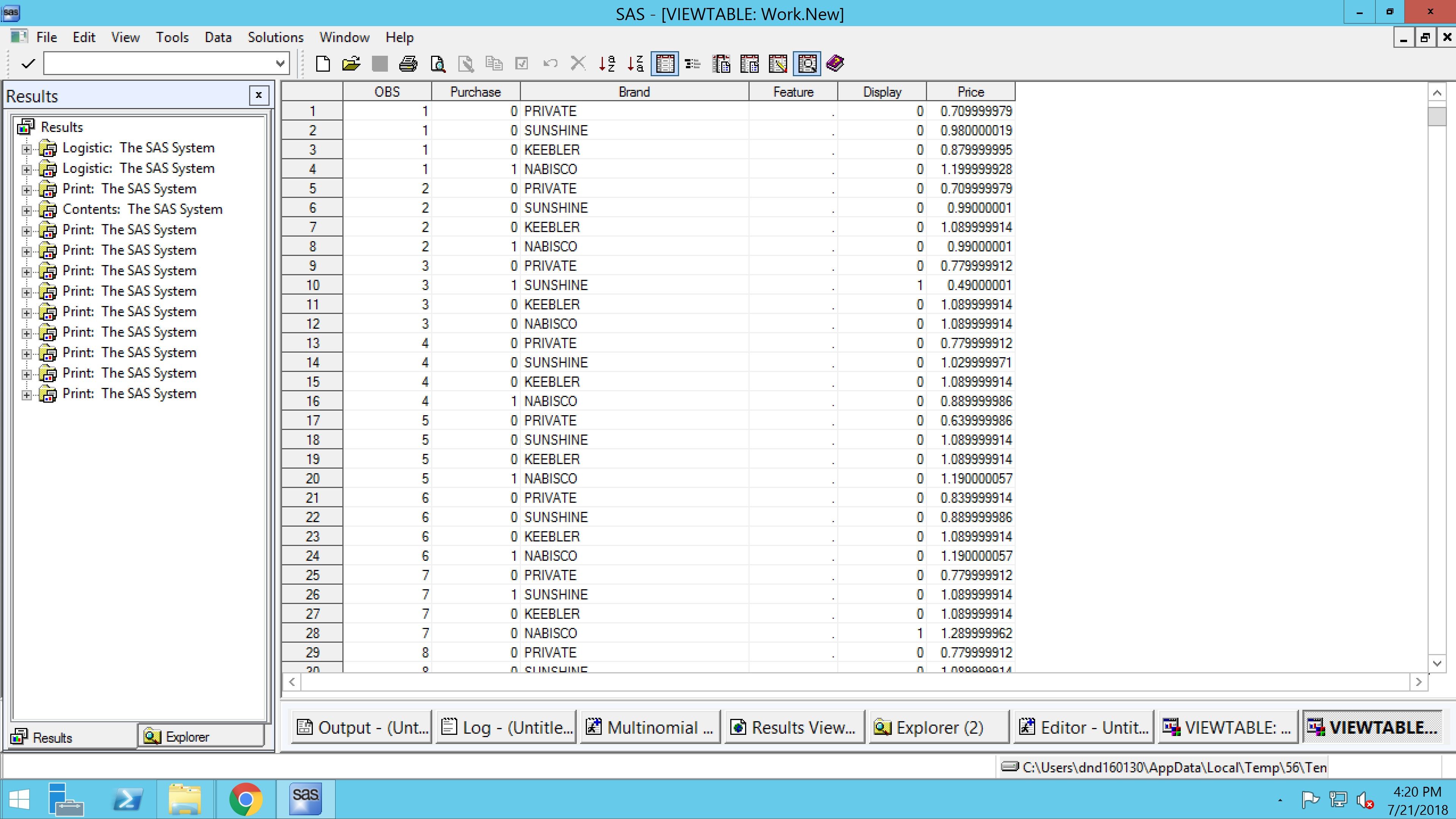Open Chrome from the Windows taskbar
Viewport: 1456px width, 819px height.
(x=245, y=799)
